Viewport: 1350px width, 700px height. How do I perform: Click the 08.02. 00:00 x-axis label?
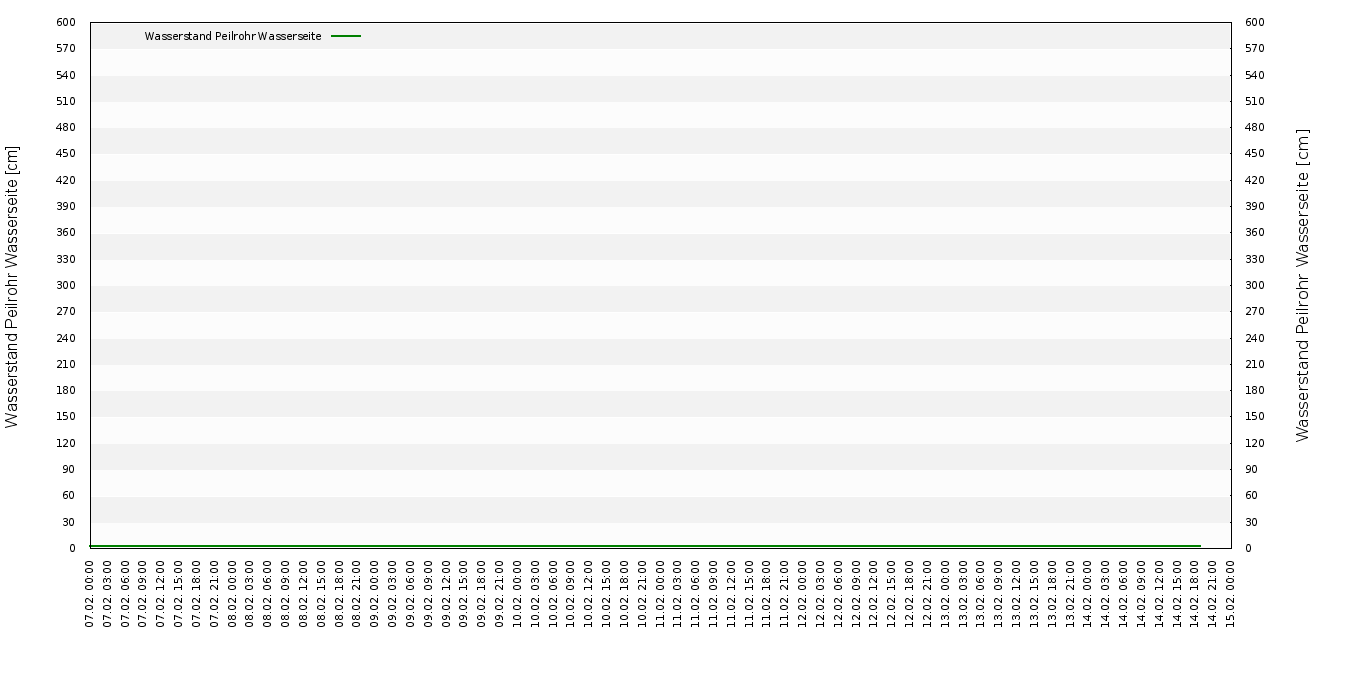point(232,594)
